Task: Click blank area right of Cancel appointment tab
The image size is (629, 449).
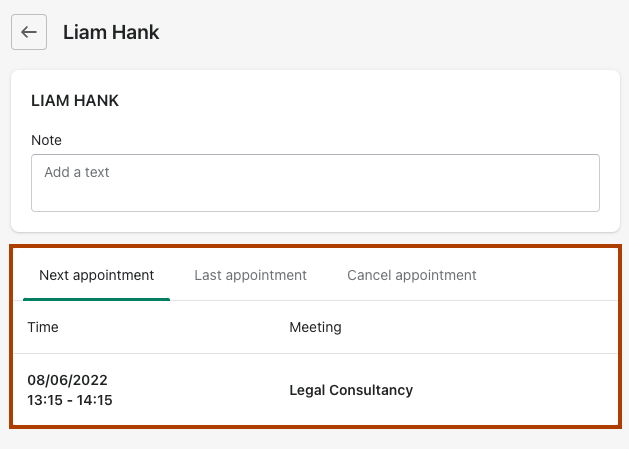Action: coord(550,275)
